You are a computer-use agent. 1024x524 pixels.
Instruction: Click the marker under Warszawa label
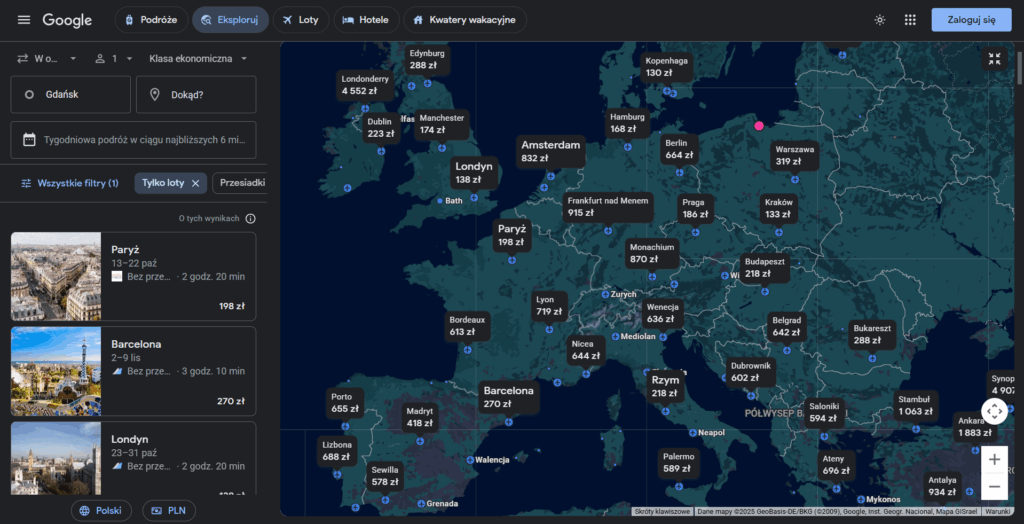click(x=795, y=179)
